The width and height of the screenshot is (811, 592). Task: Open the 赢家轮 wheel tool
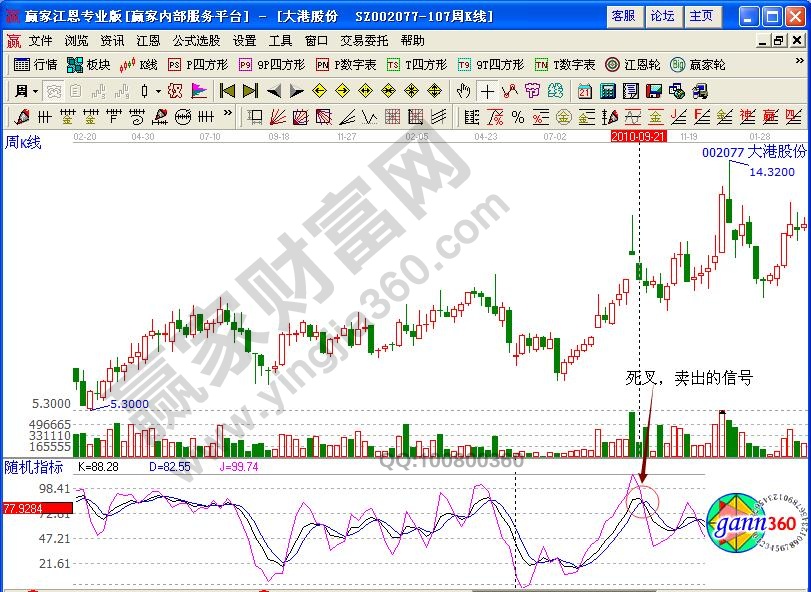click(699, 64)
